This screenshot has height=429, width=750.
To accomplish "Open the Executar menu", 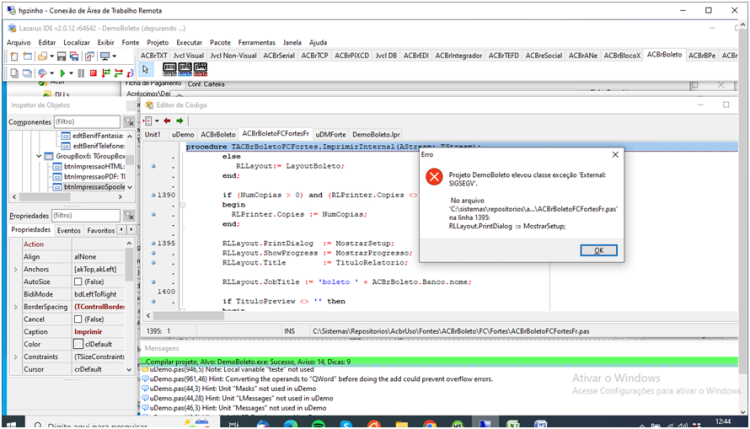I will coord(189,43).
